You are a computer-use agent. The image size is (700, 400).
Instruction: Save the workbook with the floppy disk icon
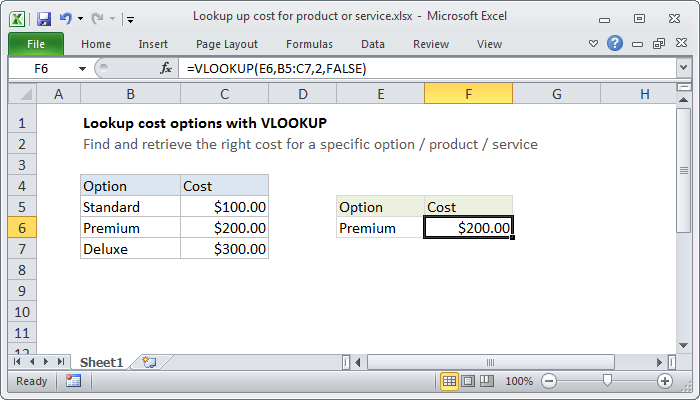point(44,19)
